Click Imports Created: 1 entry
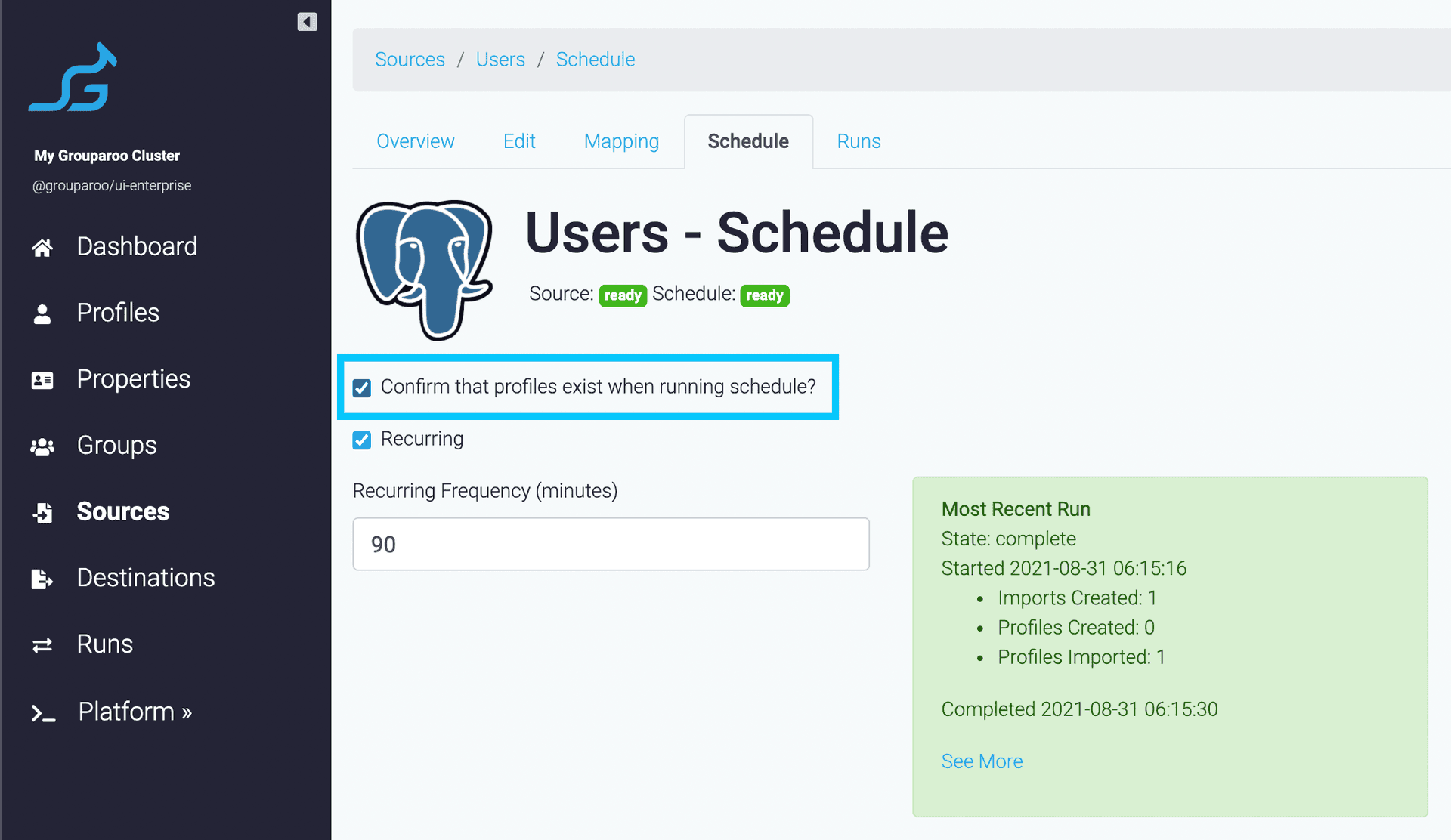This screenshot has width=1451, height=840. (1077, 598)
